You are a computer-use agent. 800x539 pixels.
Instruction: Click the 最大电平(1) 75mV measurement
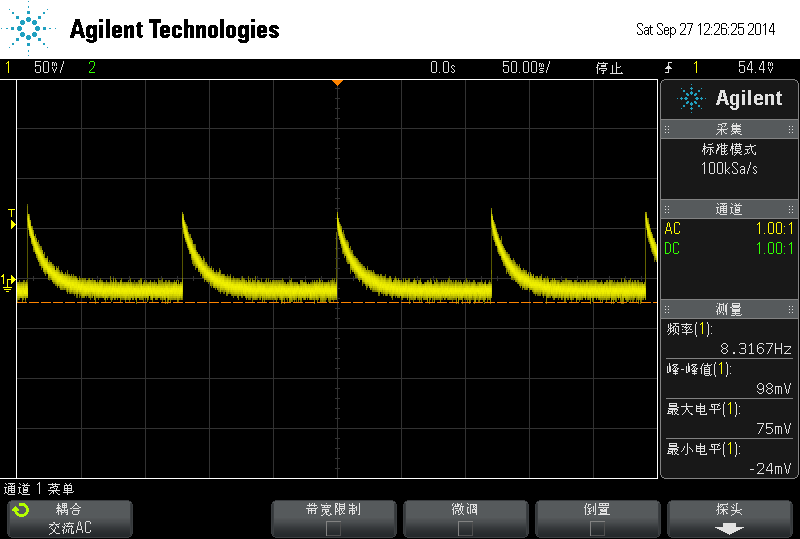coord(729,419)
